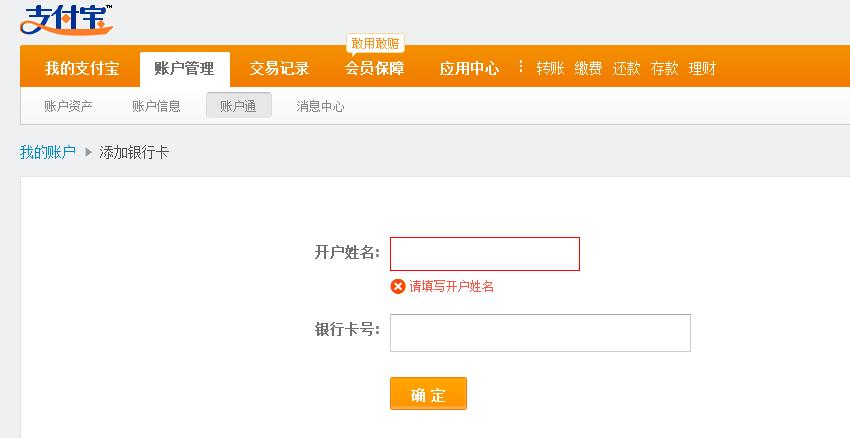Click the Alipay 支付宝 logo

(x=66, y=21)
